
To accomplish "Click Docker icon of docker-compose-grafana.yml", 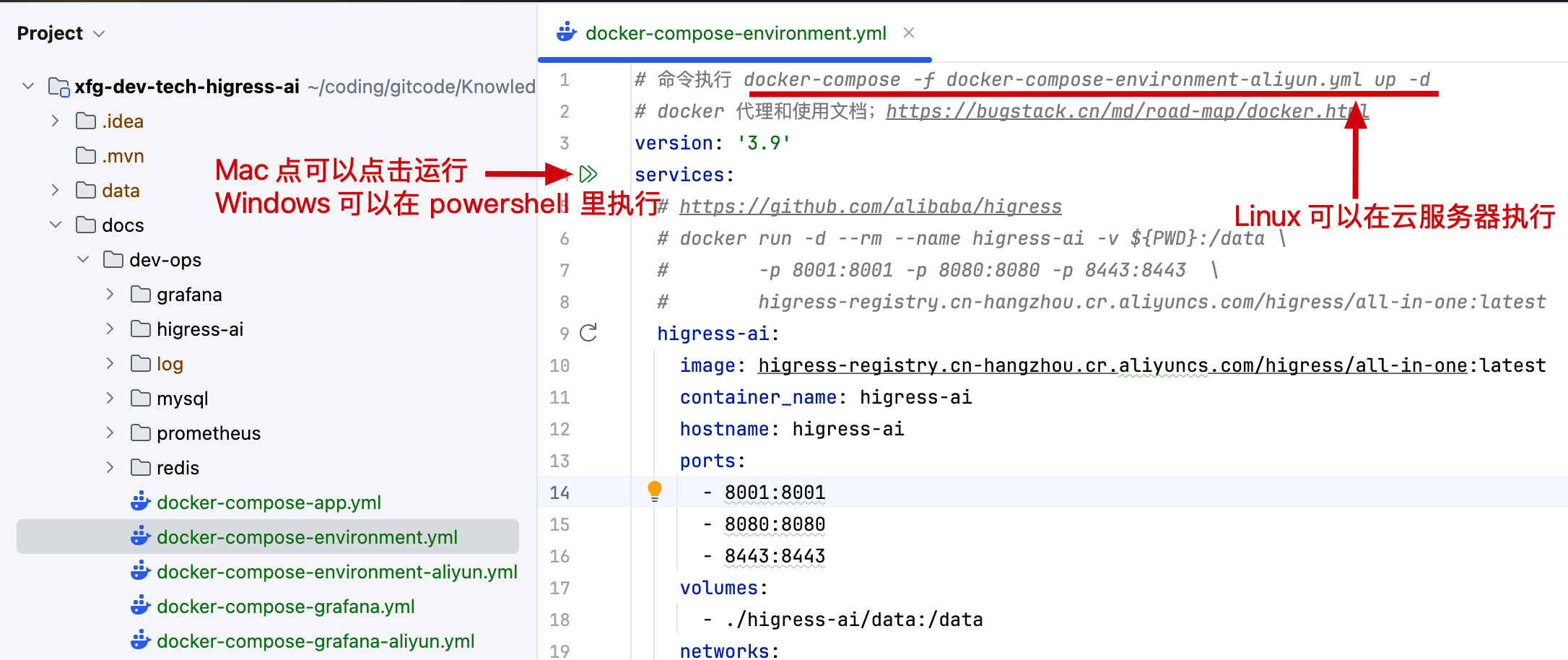I will pos(141,606).
